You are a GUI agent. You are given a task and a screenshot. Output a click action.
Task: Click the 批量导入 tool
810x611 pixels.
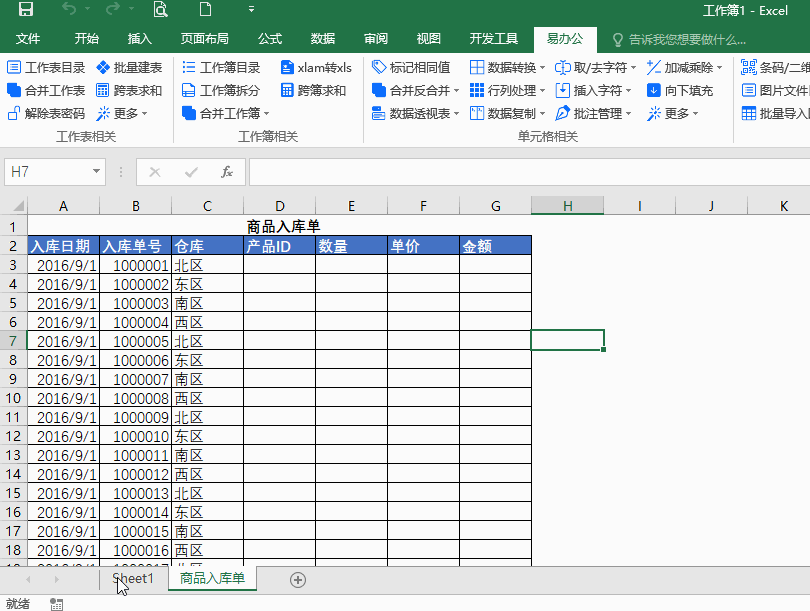(x=775, y=113)
